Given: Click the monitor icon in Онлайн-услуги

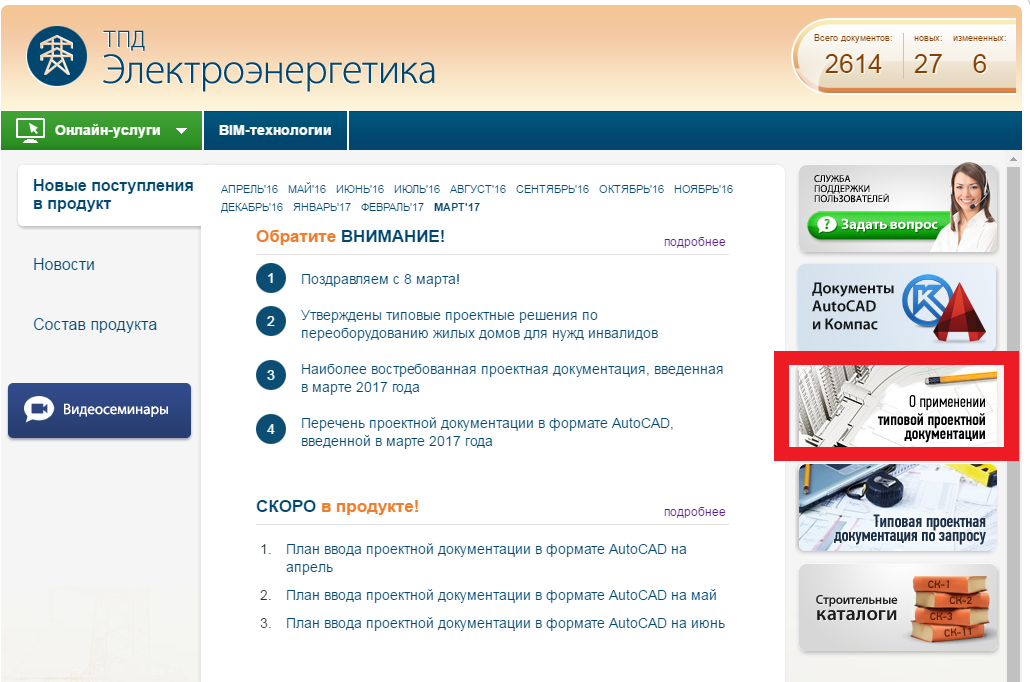Looking at the screenshot, I should 31,130.
